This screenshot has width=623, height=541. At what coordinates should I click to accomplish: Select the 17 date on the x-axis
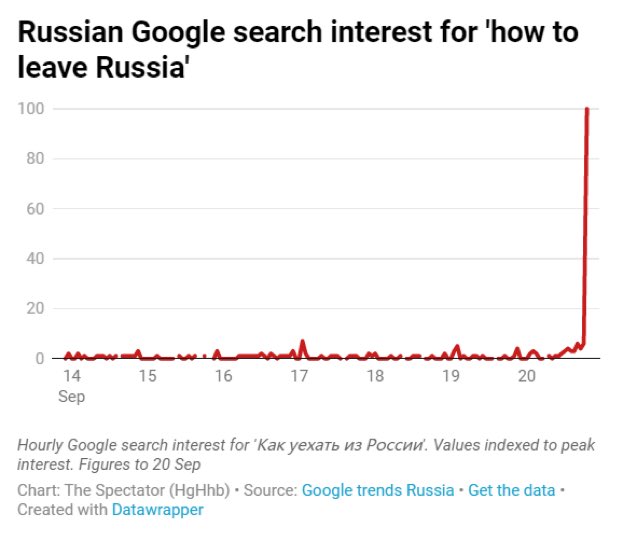tap(299, 377)
